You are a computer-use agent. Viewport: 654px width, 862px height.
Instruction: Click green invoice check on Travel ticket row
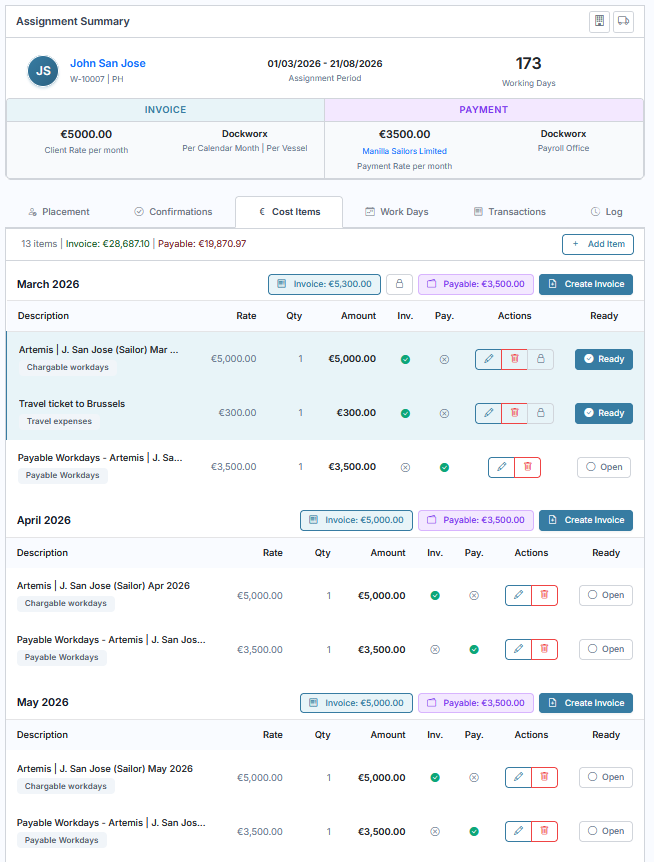click(406, 413)
